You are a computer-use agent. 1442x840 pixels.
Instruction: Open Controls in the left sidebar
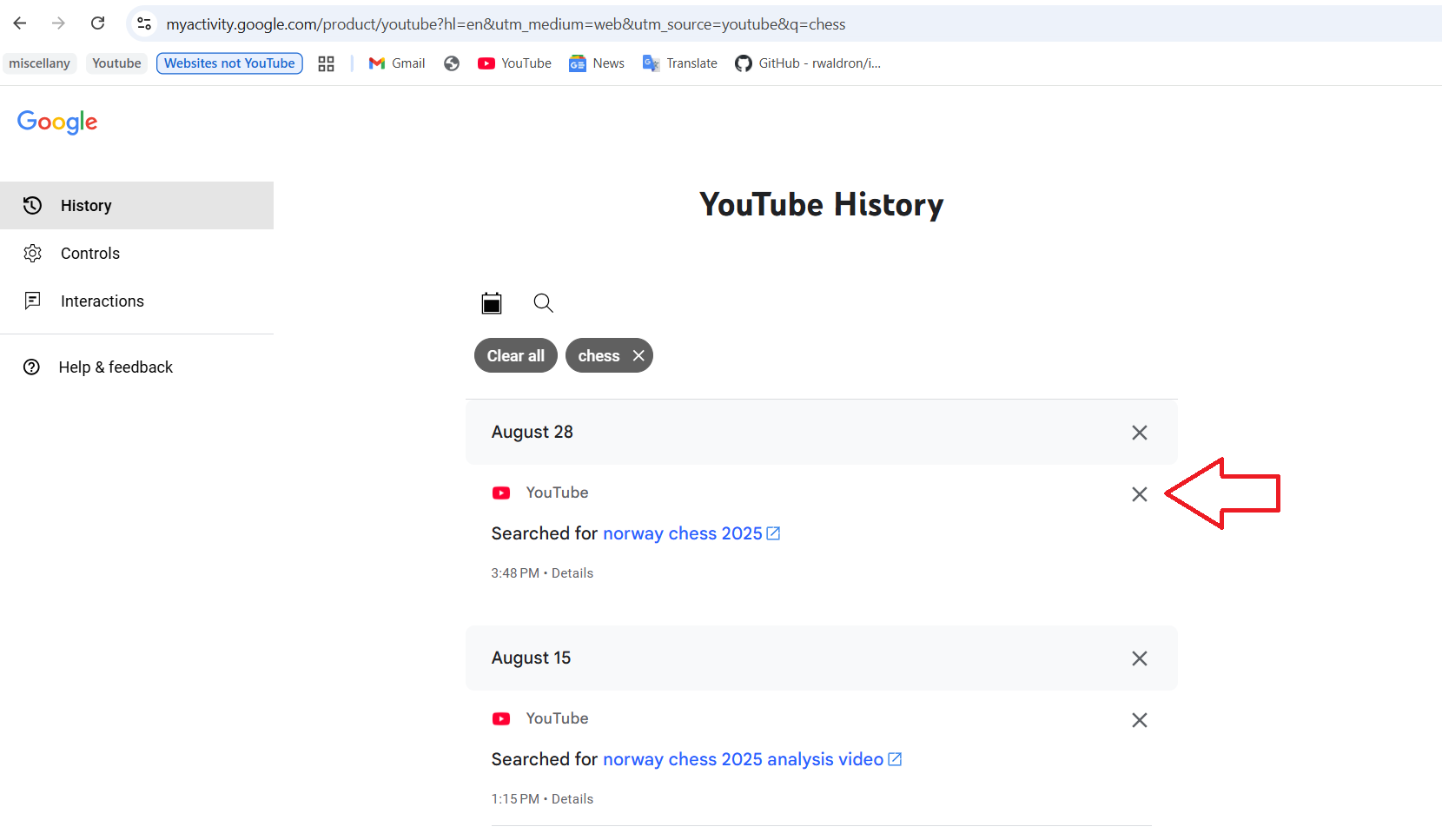(90, 254)
